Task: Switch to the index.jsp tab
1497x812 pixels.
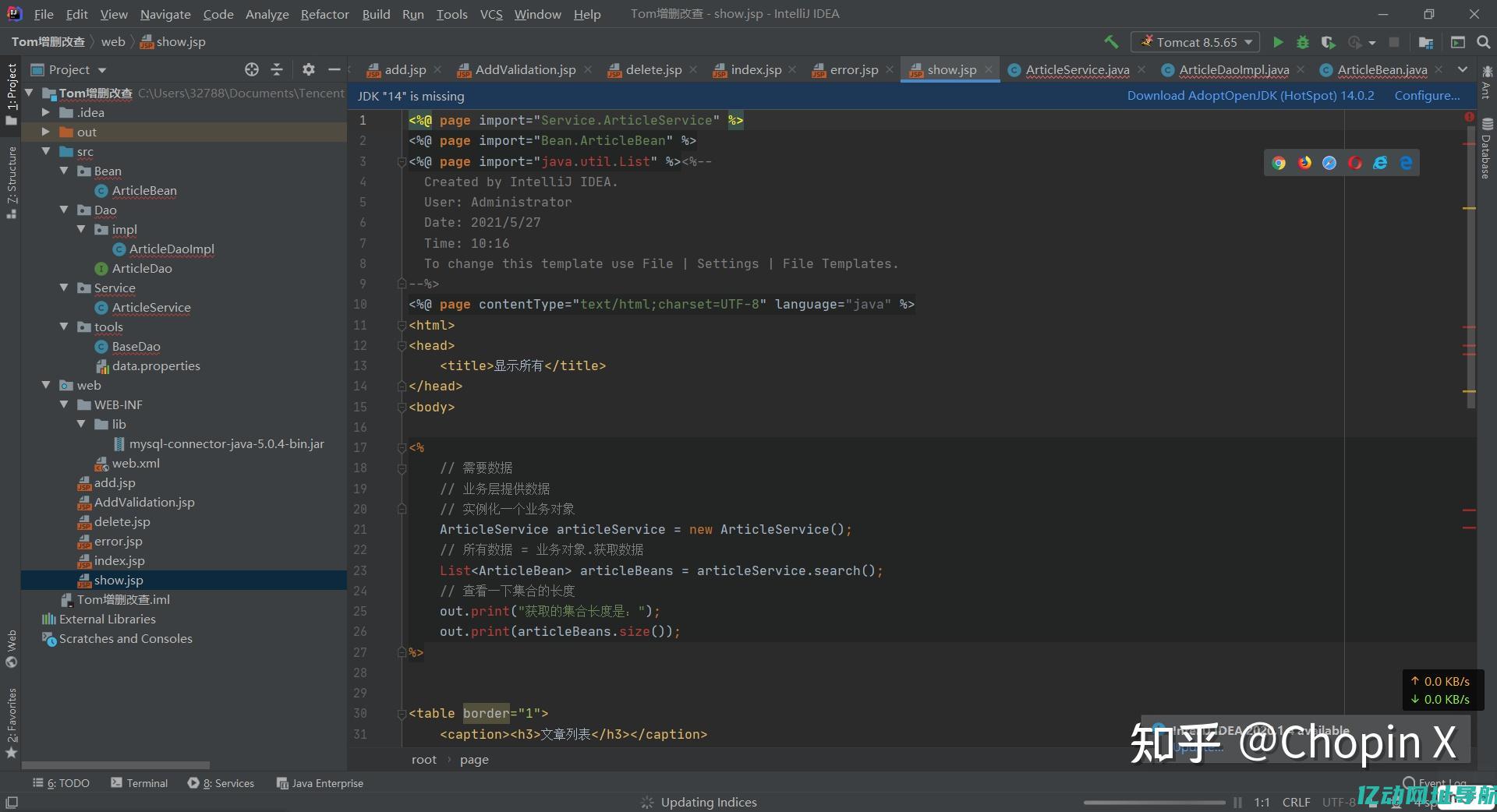Action: pos(756,69)
